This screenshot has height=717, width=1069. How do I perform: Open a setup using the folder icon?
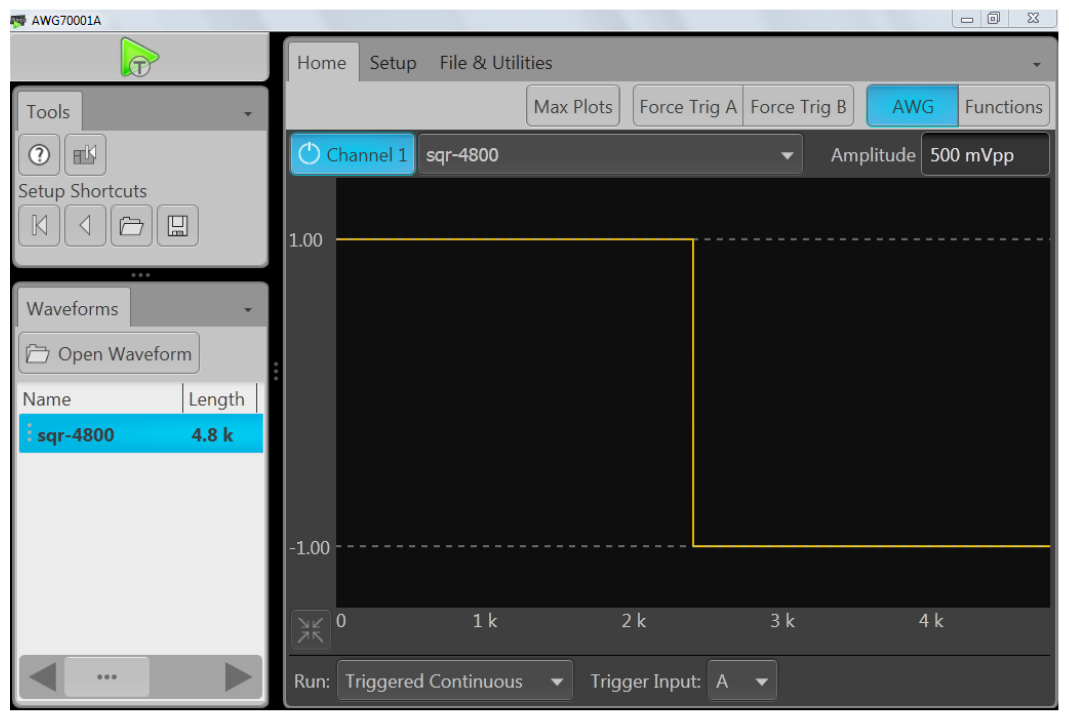tap(133, 225)
